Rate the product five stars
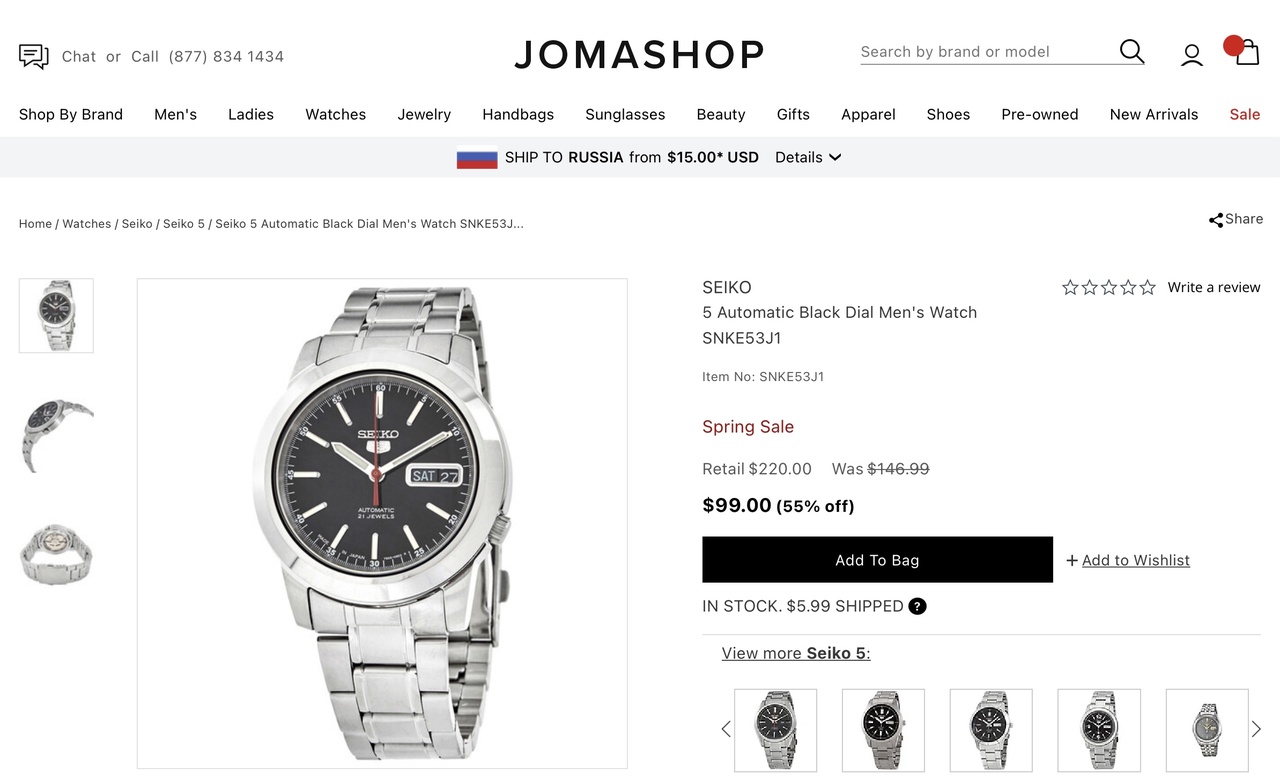Screen dimensions: 1280x782 [x=1147, y=287]
